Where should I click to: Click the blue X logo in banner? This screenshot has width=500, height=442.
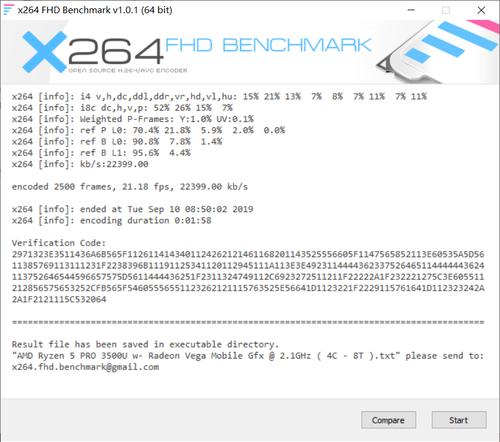(x=44, y=52)
